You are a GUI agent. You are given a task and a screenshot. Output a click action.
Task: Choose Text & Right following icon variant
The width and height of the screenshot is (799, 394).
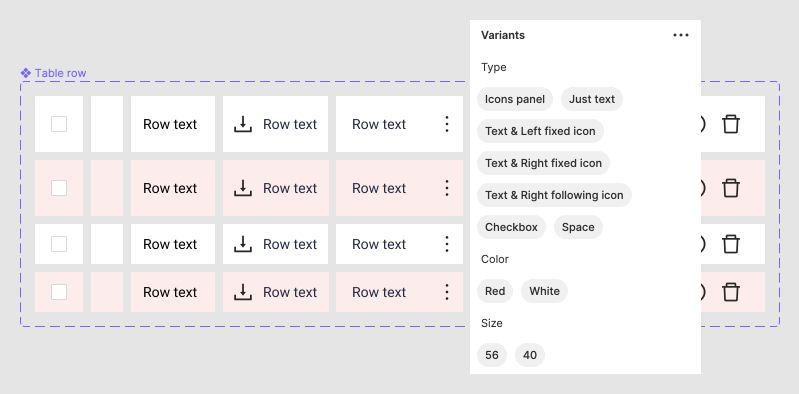click(x=554, y=195)
